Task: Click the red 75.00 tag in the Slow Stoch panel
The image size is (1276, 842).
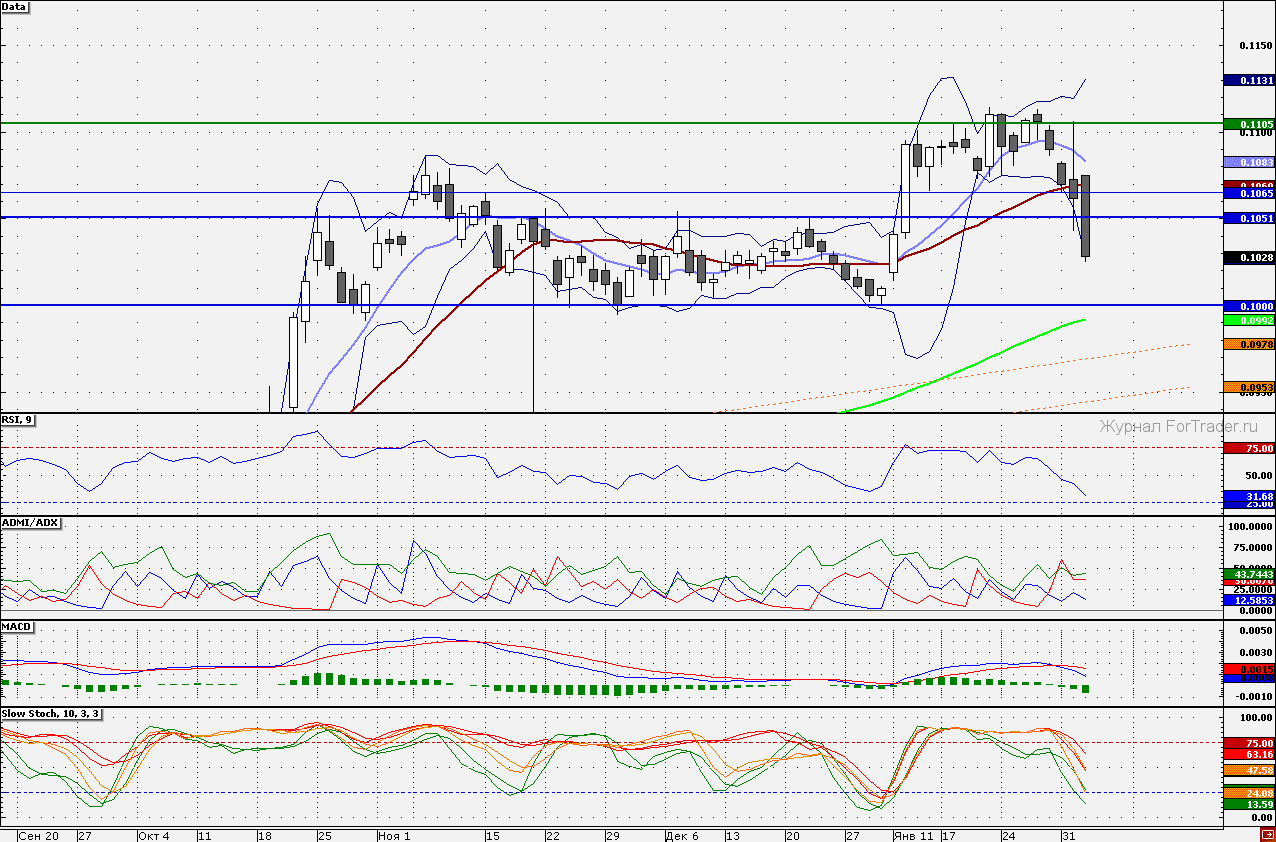Action: click(x=1249, y=743)
